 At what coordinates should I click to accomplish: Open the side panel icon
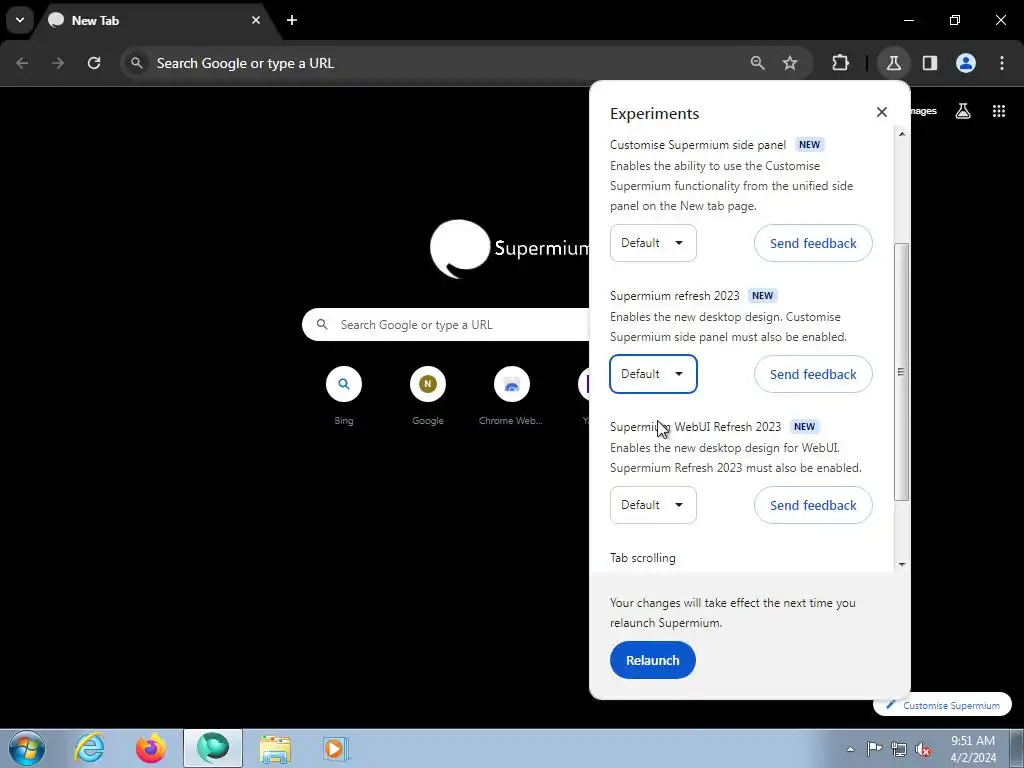coord(930,63)
